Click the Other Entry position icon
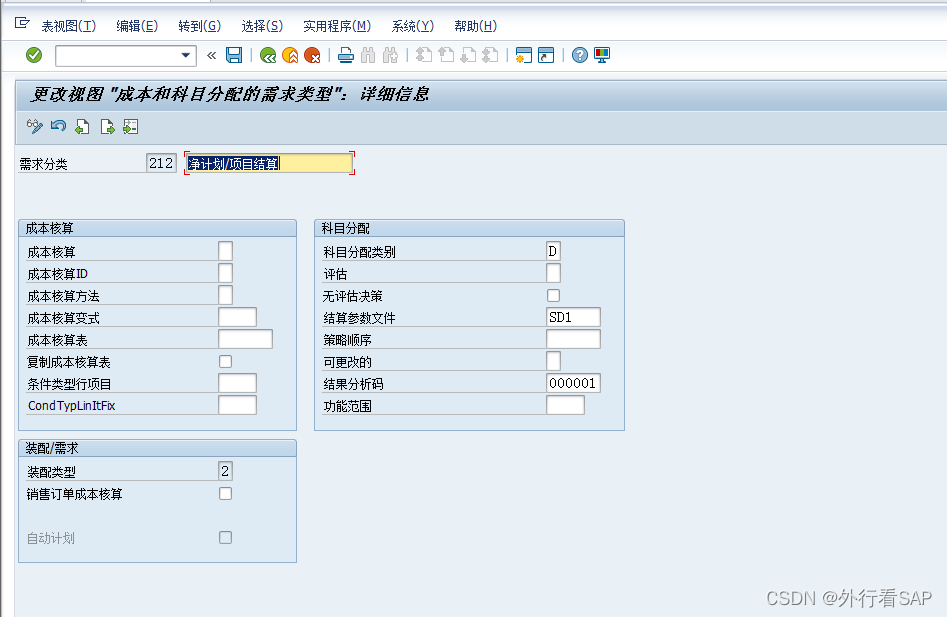This screenshot has width=947, height=617. [x=130, y=127]
